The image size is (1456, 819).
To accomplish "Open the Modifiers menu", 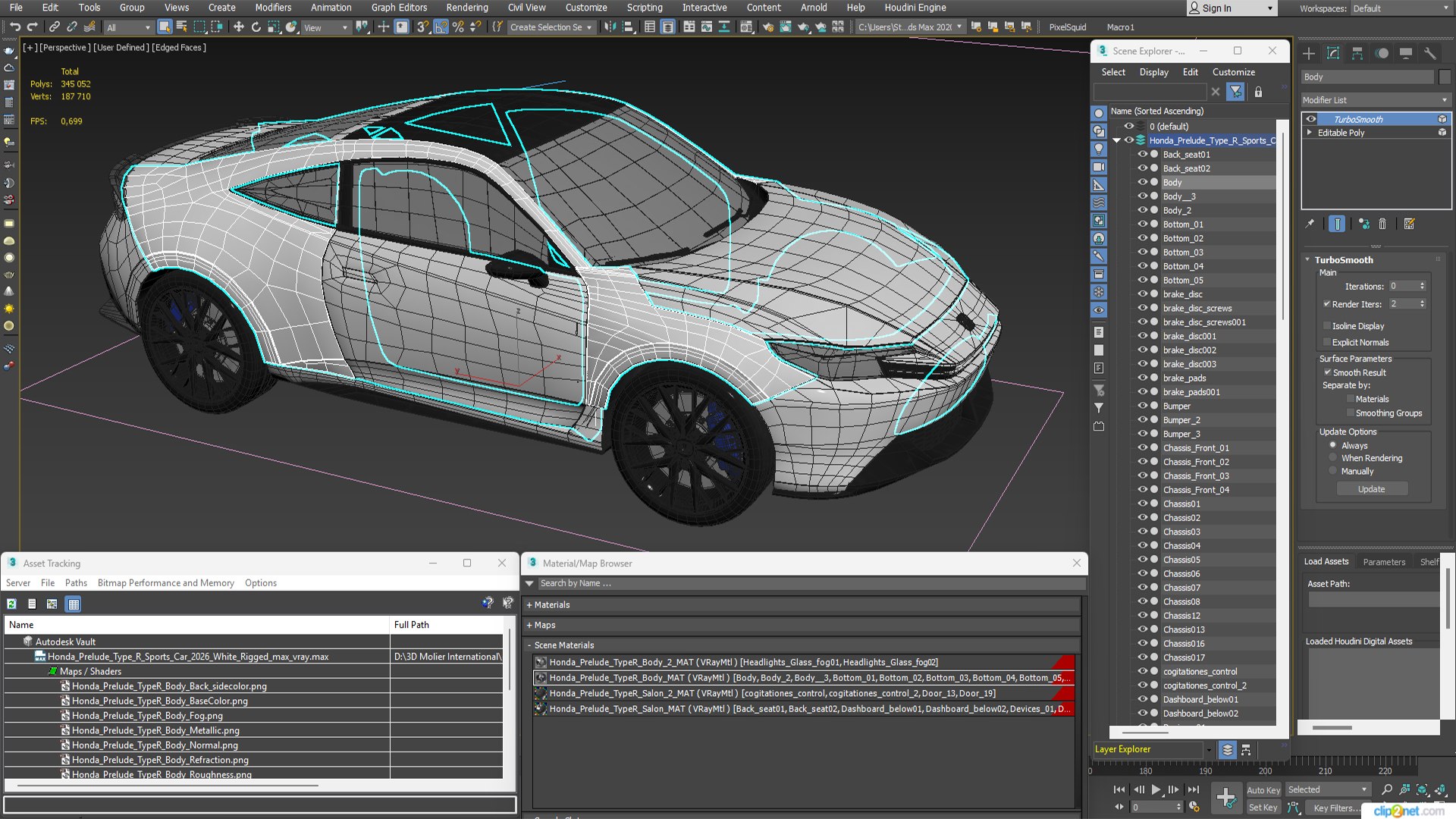I will (x=273, y=8).
